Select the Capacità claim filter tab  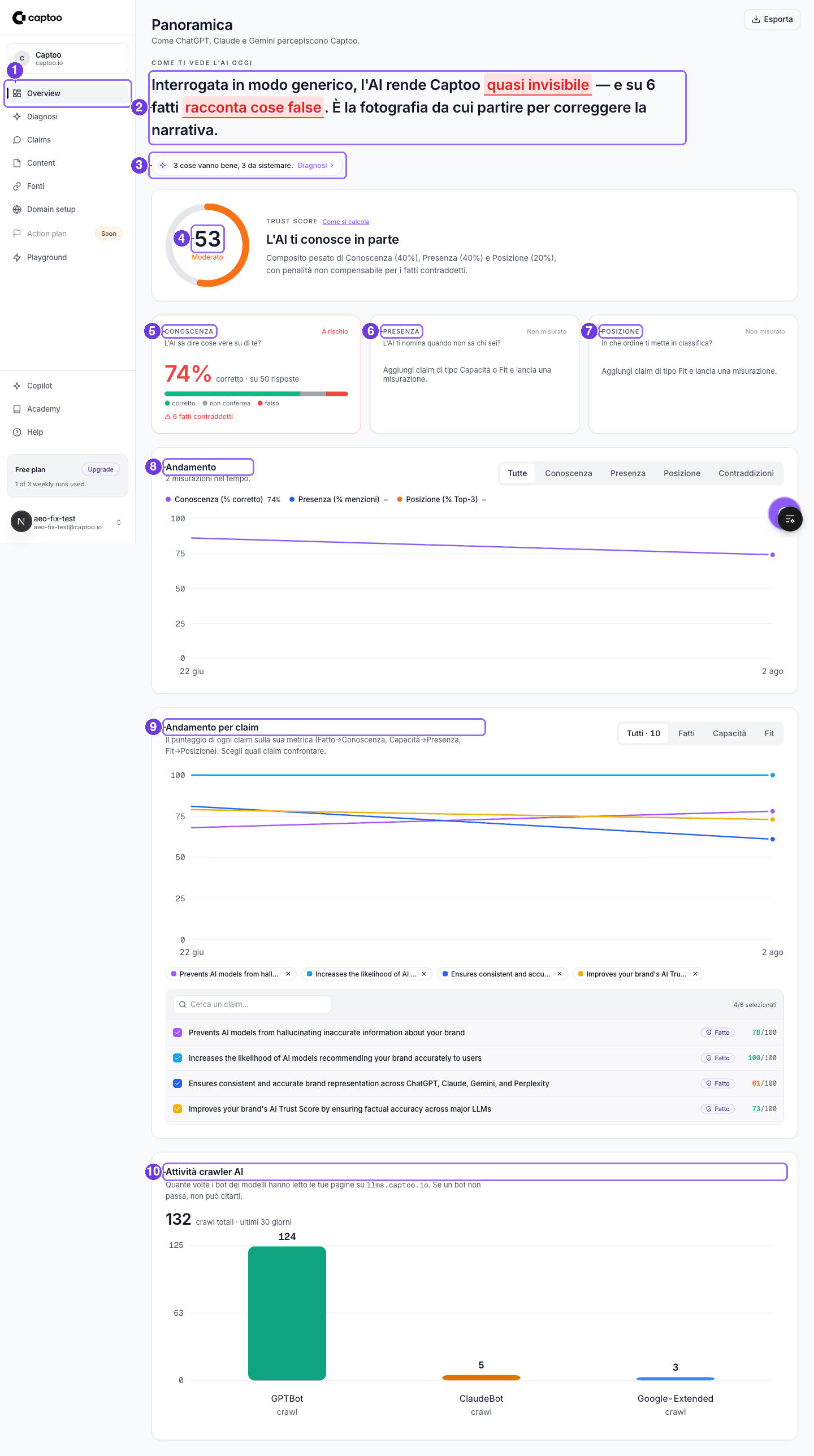pyautogui.click(x=729, y=733)
